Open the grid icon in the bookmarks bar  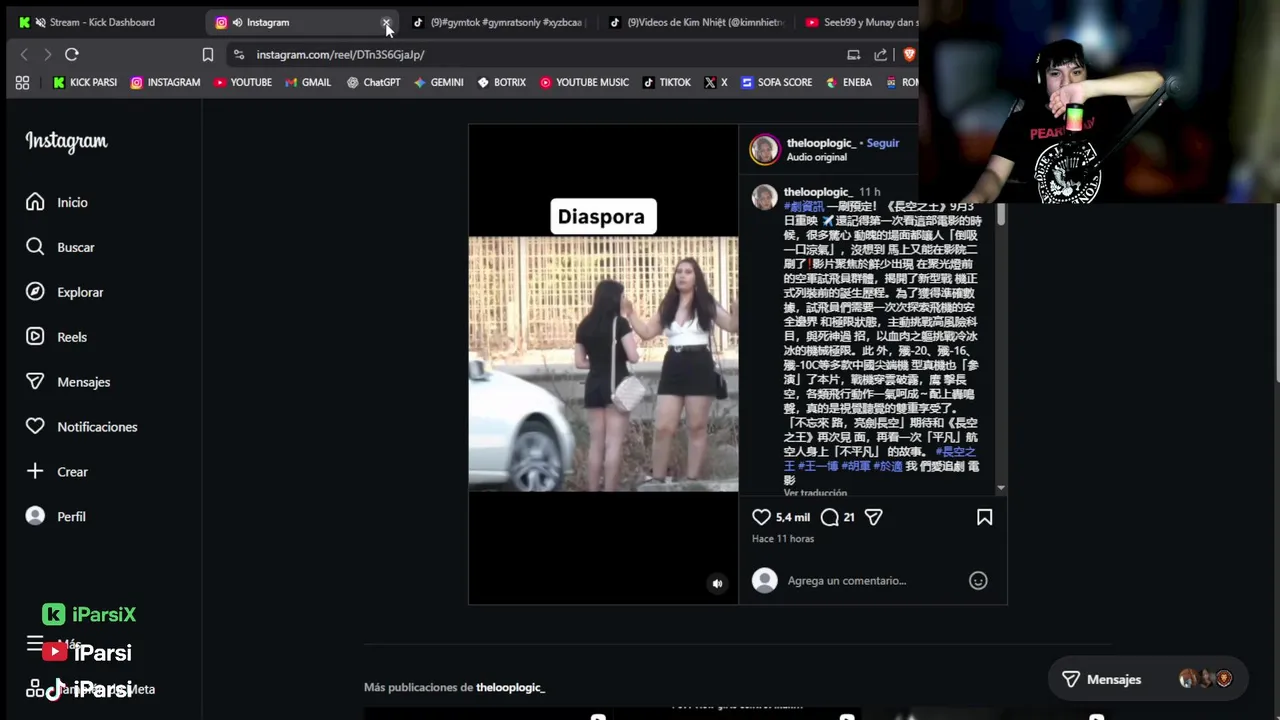point(22,83)
